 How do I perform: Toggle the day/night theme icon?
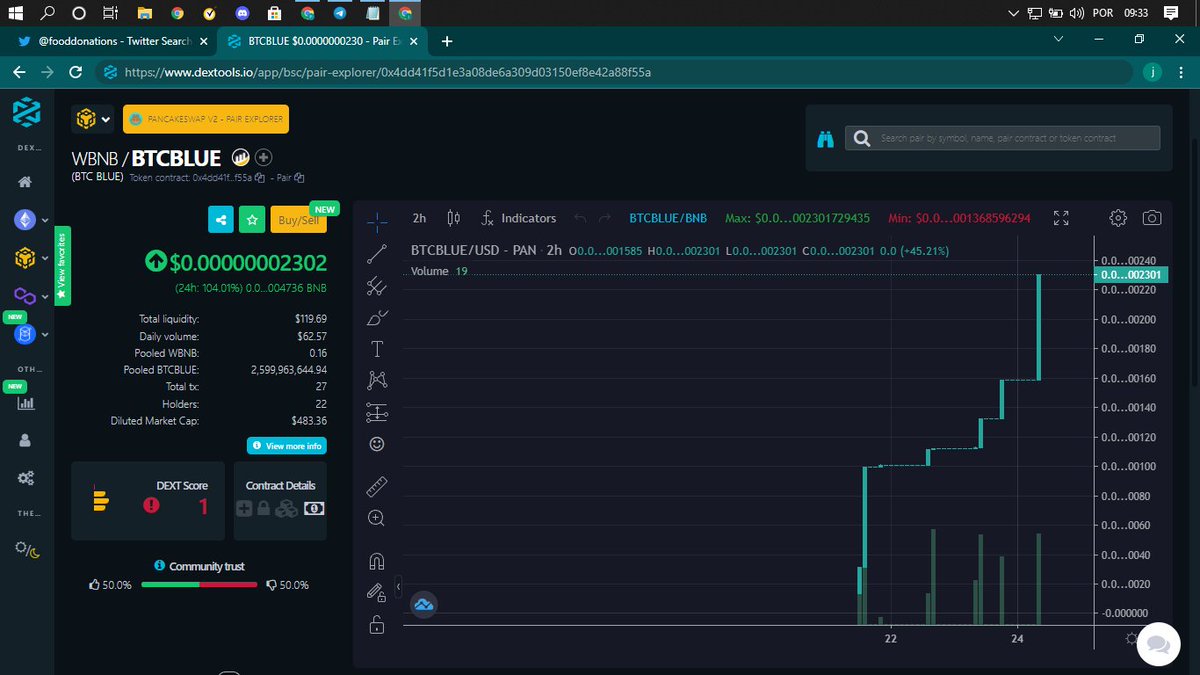click(27, 550)
